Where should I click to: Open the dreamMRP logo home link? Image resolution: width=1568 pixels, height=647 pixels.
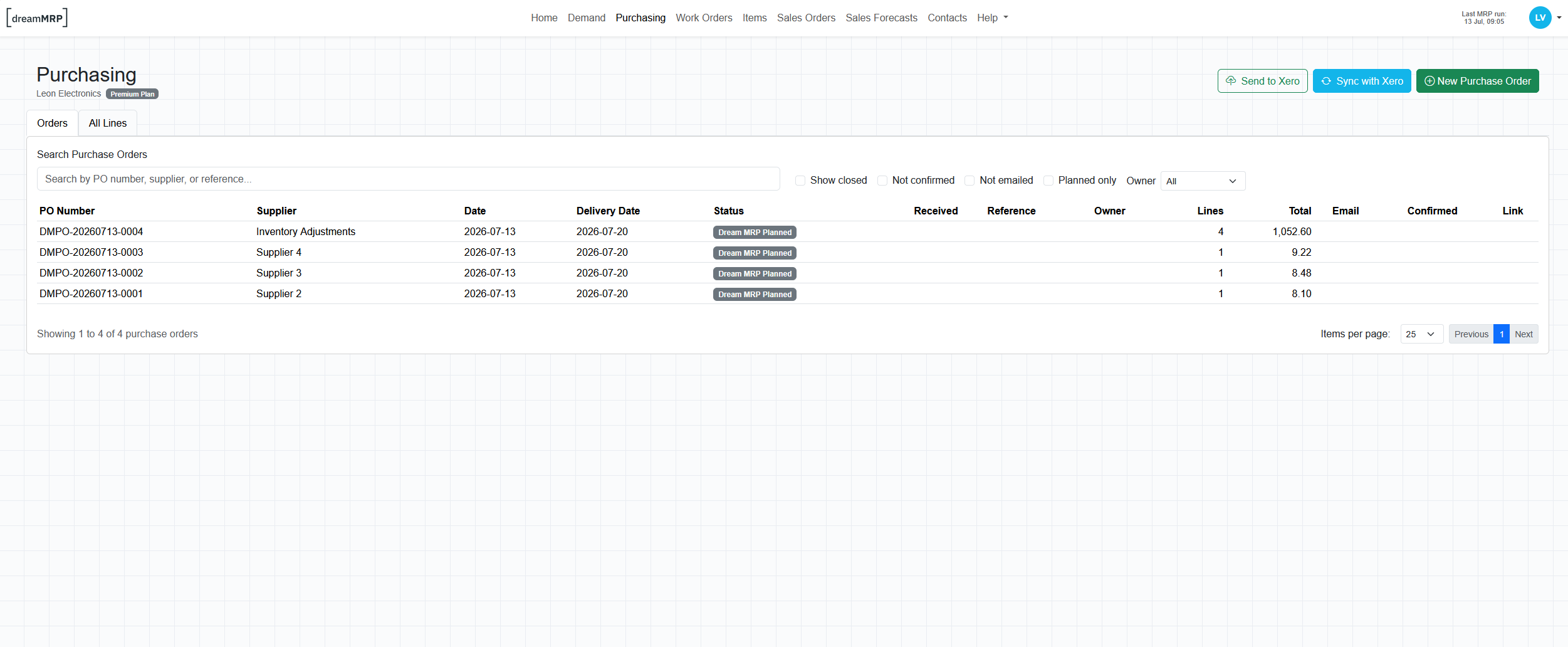click(x=37, y=18)
